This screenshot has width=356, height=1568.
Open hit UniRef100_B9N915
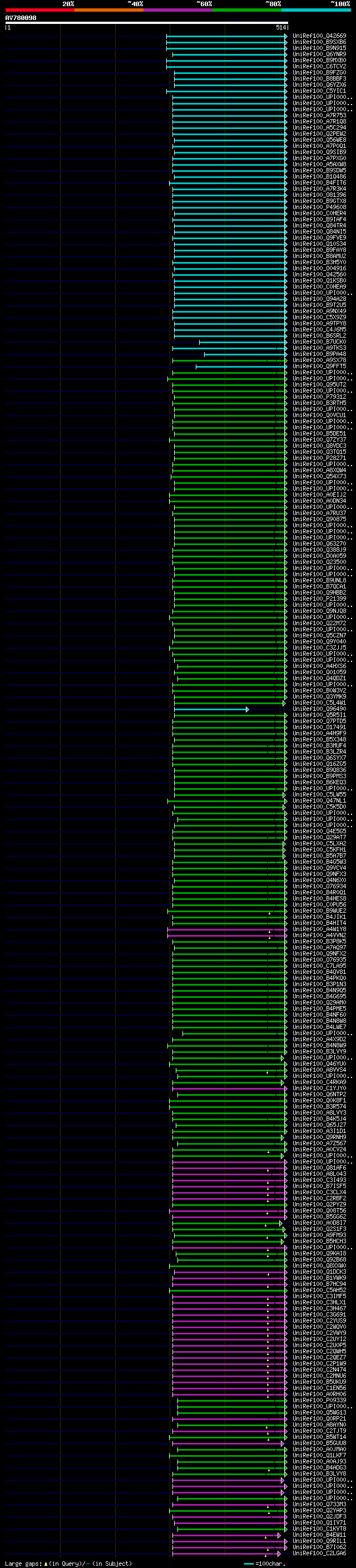click(319, 48)
